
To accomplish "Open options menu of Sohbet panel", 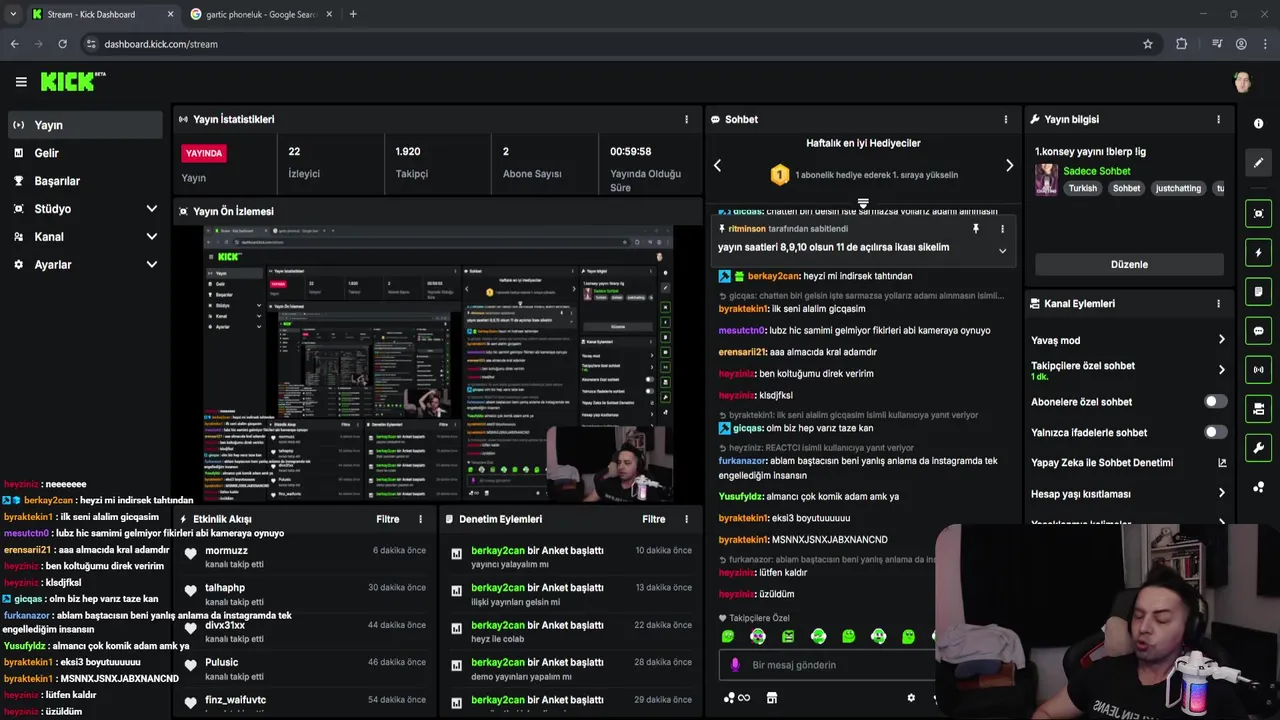I will tap(1006, 119).
